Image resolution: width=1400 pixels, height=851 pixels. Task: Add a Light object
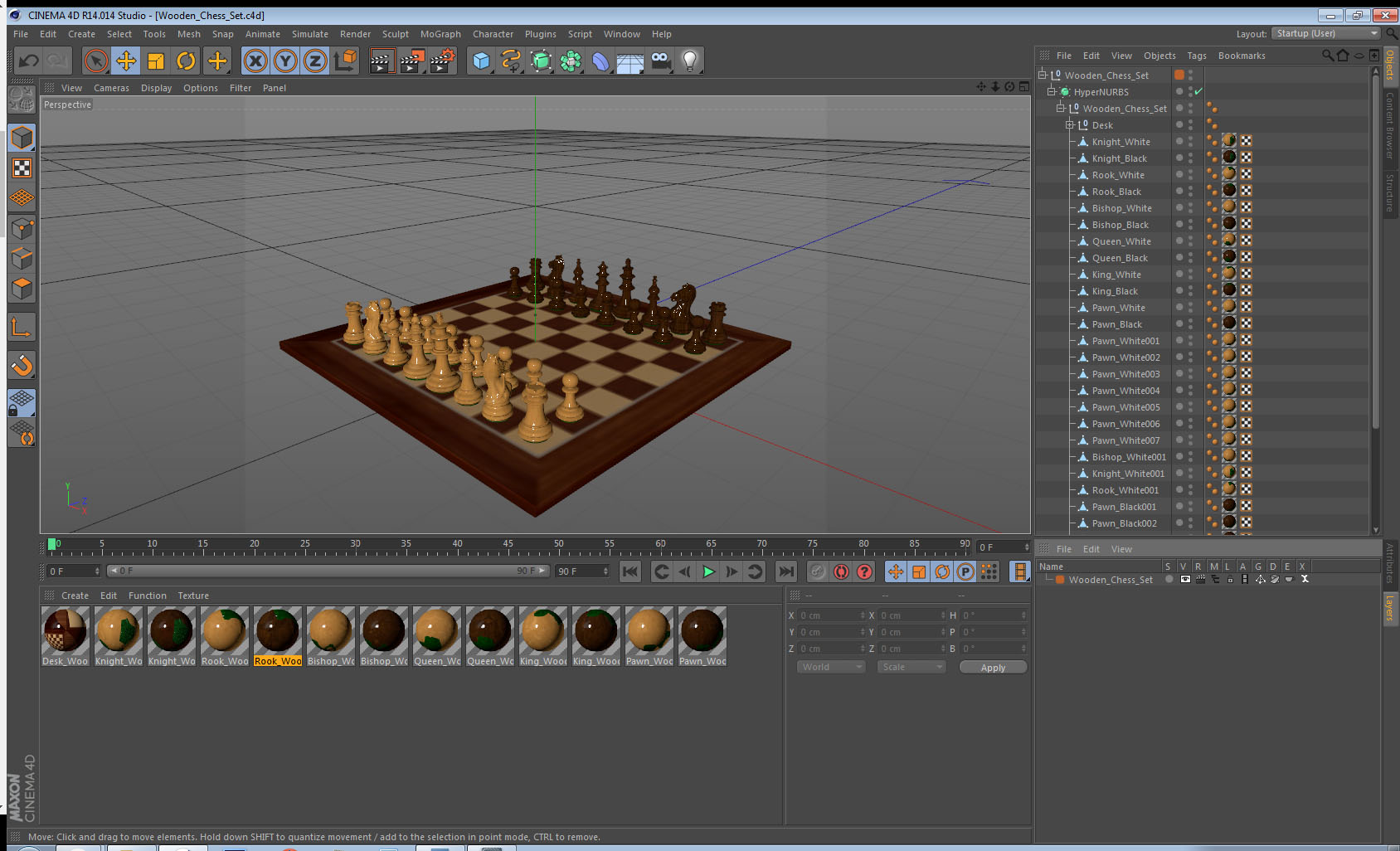(690, 61)
